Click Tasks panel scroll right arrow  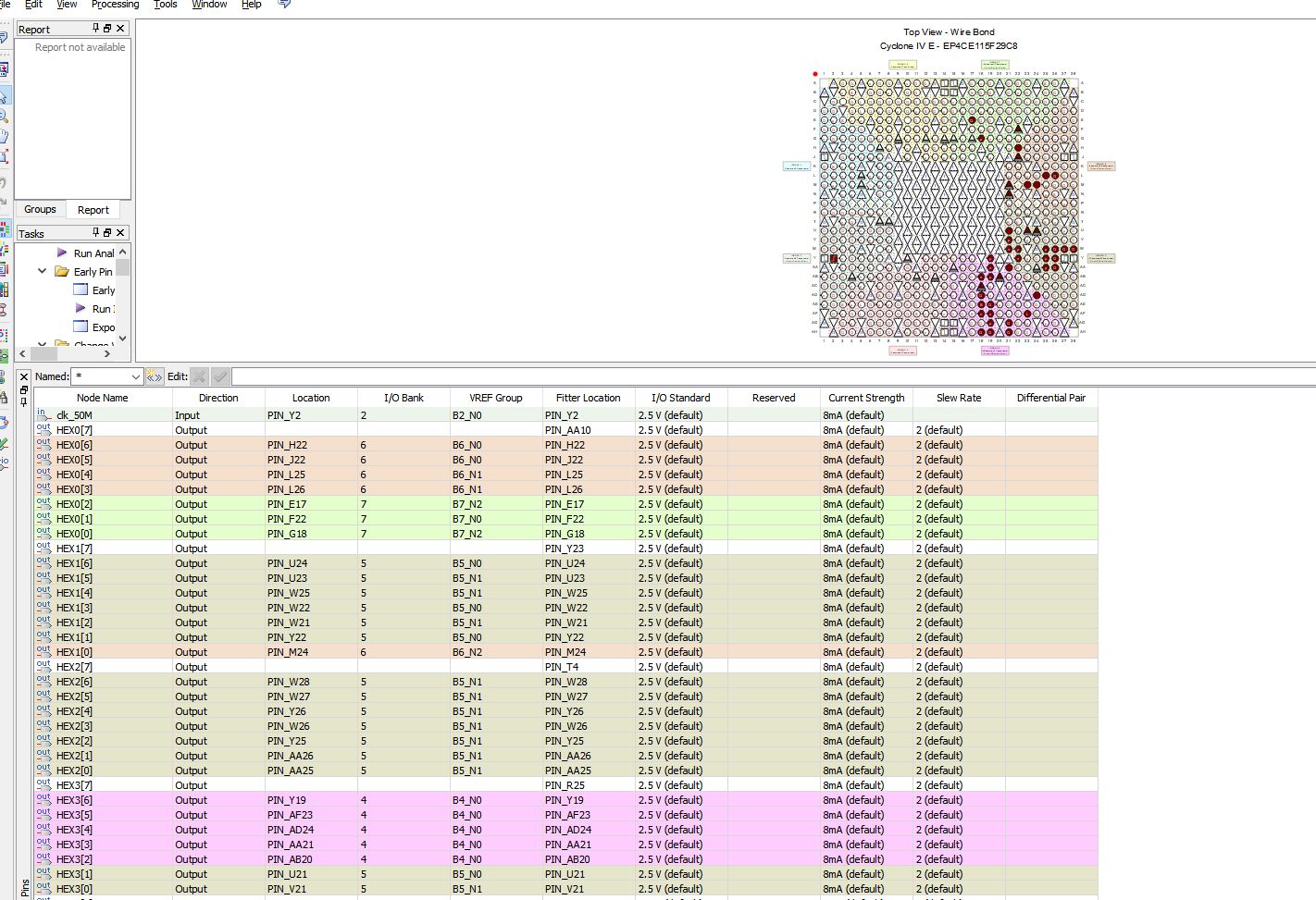click(x=107, y=353)
